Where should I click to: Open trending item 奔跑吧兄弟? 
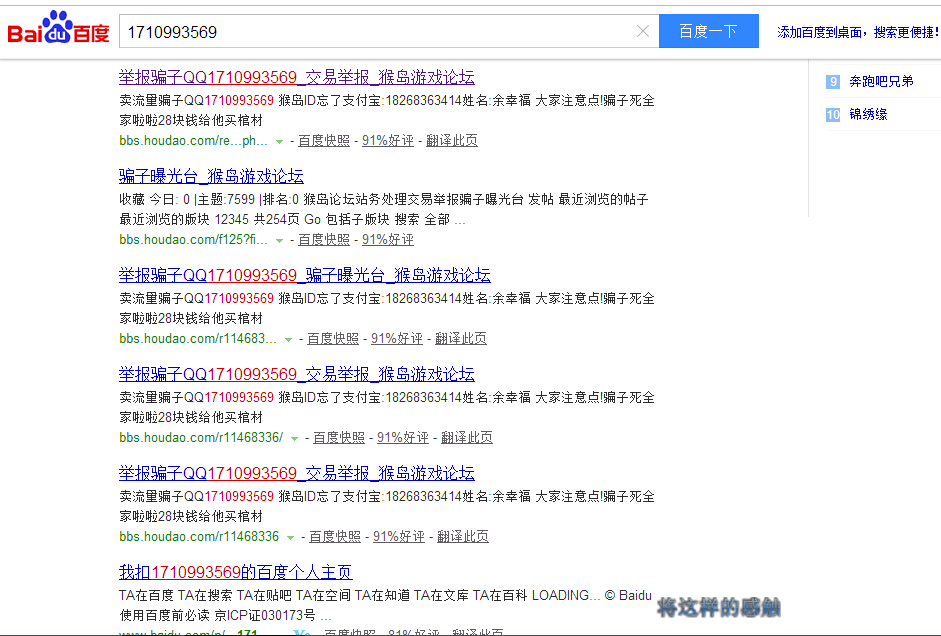[881, 82]
